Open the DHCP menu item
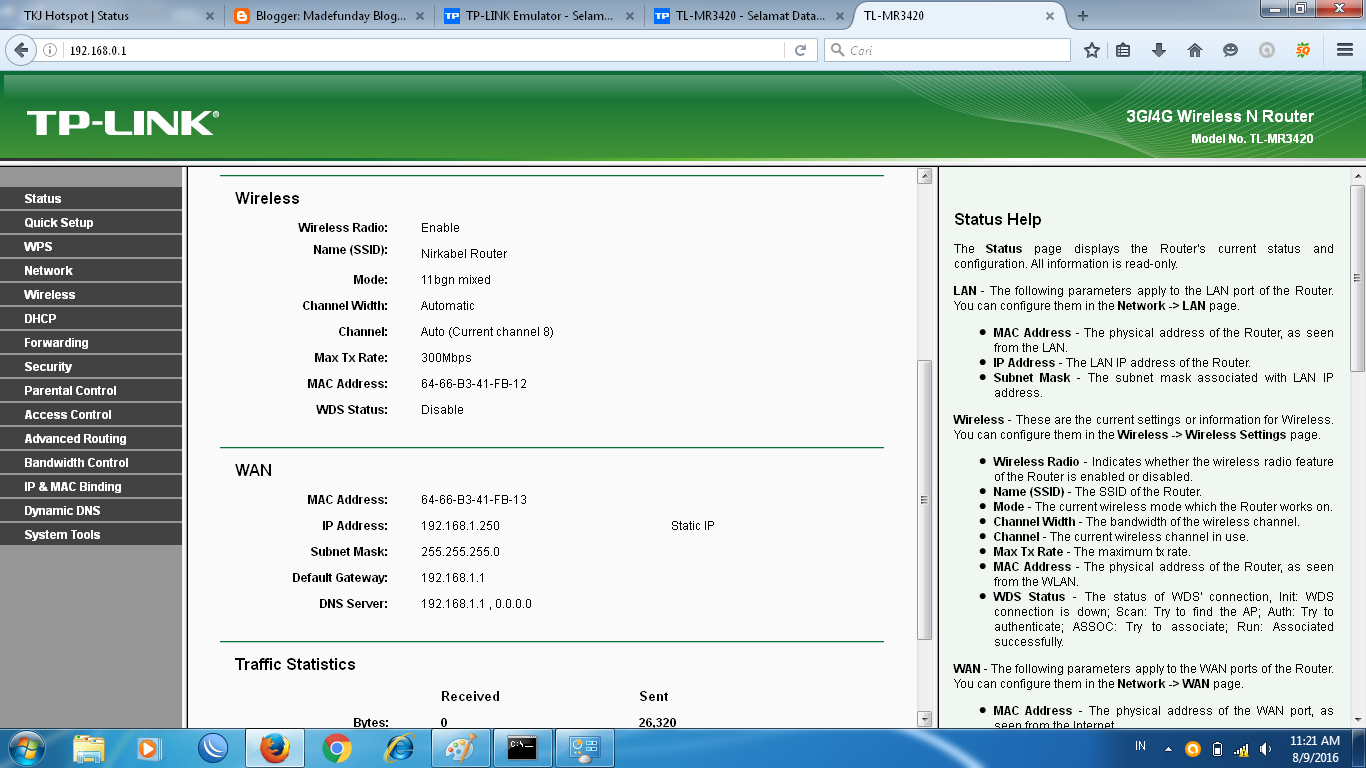Viewport: 1366px width, 768px height. (91, 319)
